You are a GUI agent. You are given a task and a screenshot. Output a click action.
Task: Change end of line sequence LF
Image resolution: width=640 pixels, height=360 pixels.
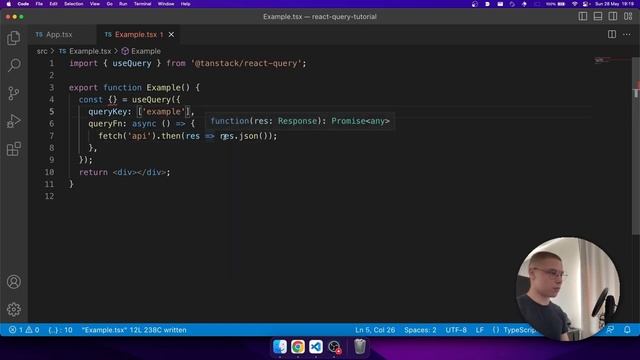(480, 330)
